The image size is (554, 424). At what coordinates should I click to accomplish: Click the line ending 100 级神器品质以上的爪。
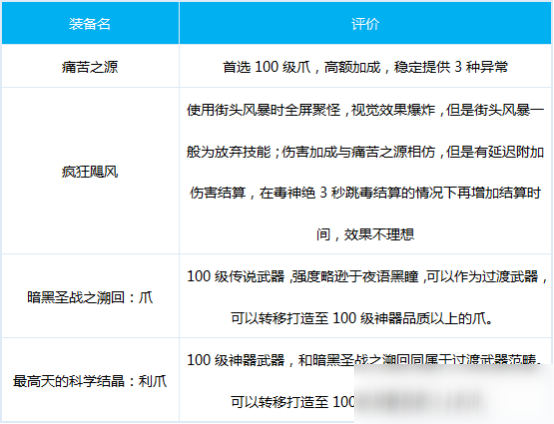(362, 318)
